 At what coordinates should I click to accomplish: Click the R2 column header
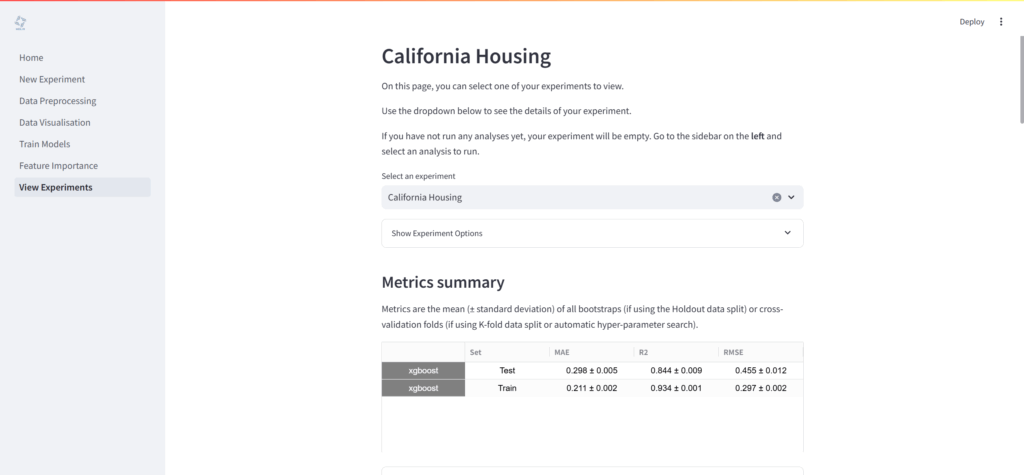coord(674,352)
